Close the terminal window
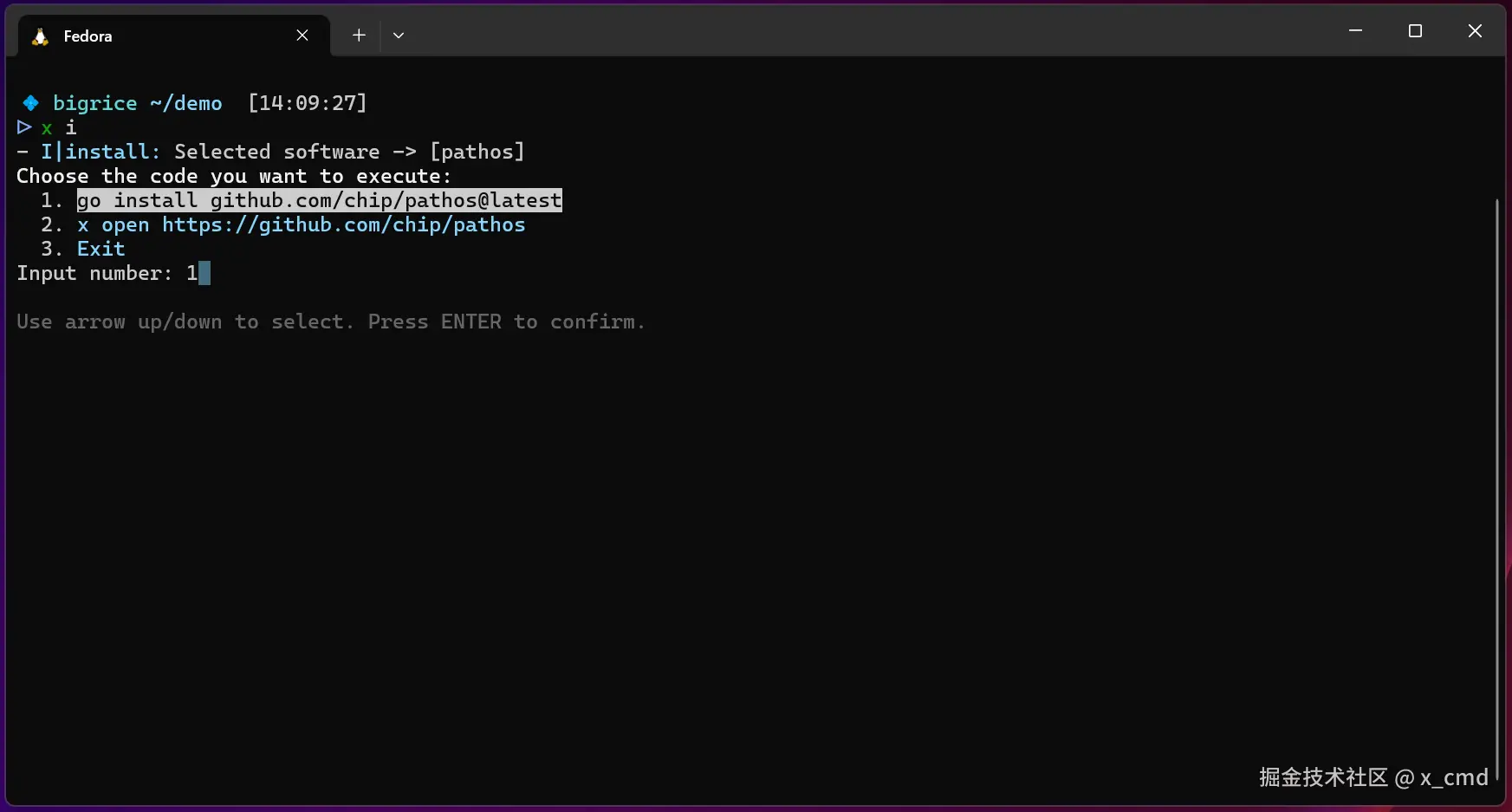The image size is (1512, 812). 1475,31
